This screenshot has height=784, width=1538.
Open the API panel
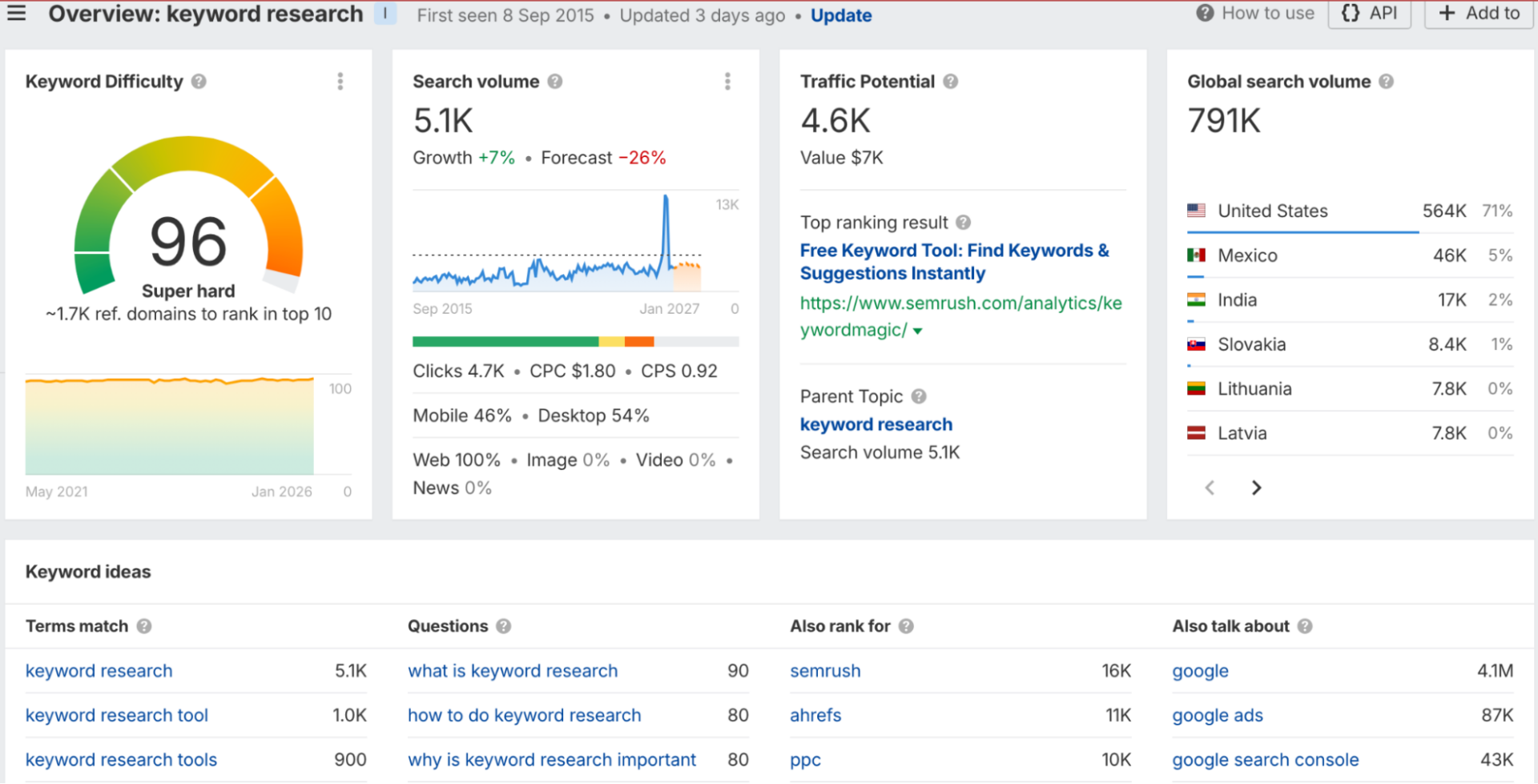pos(1369,13)
